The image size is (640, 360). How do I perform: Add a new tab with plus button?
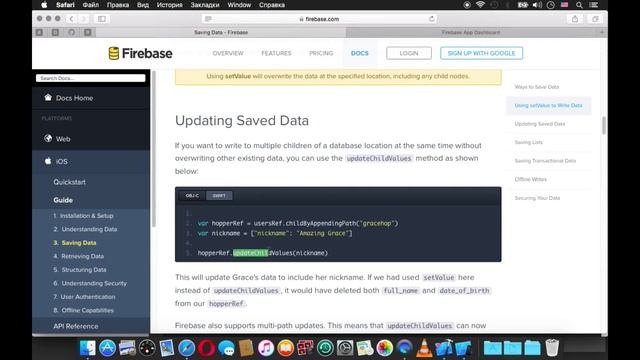602,32
